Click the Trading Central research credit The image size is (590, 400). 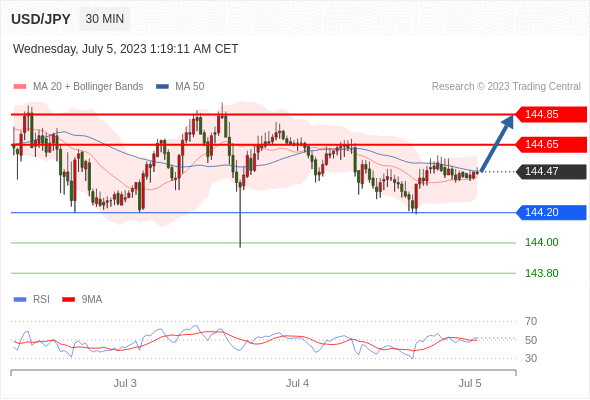[x=506, y=87]
